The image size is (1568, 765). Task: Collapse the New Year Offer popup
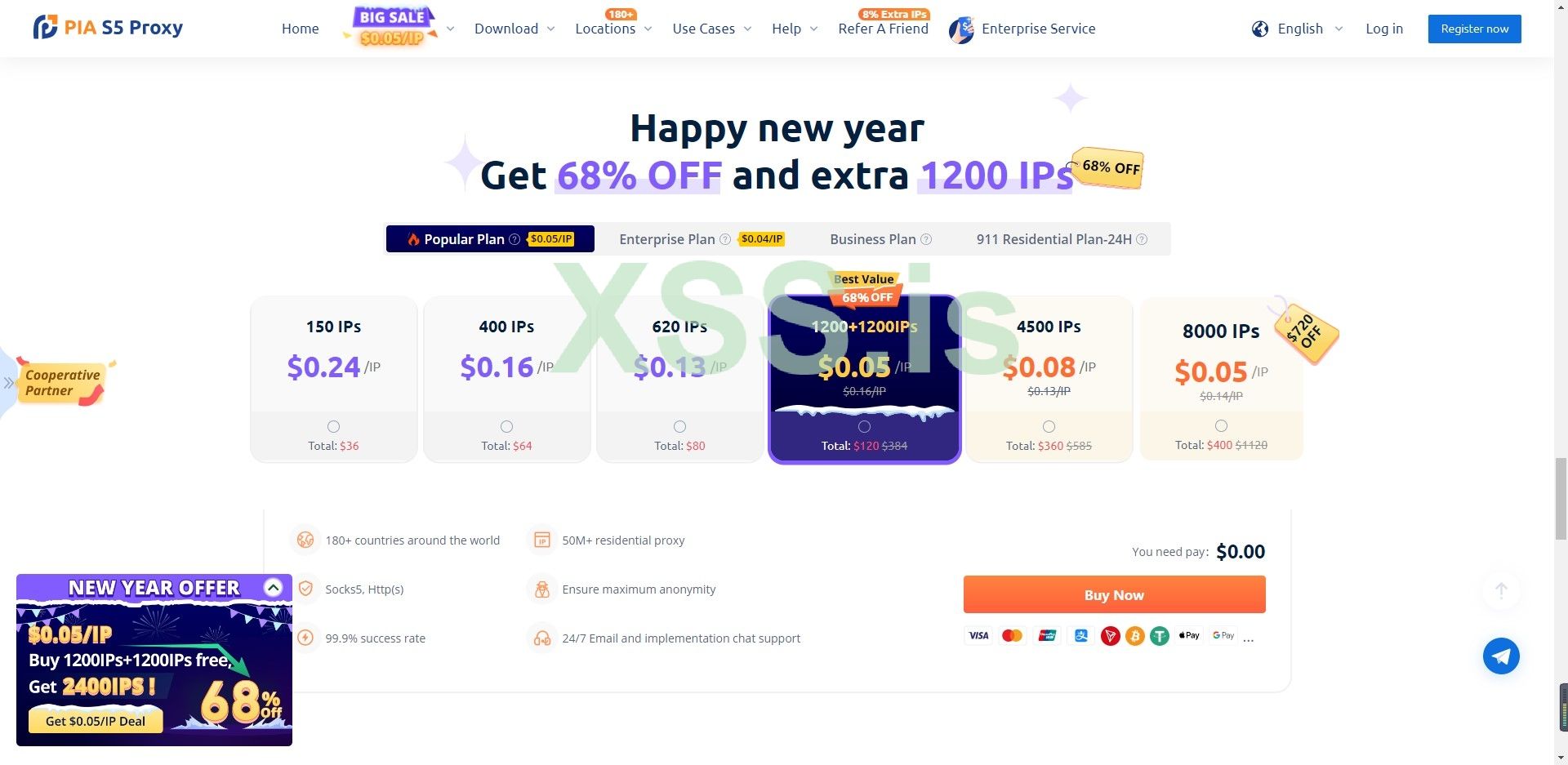pyautogui.click(x=274, y=587)
